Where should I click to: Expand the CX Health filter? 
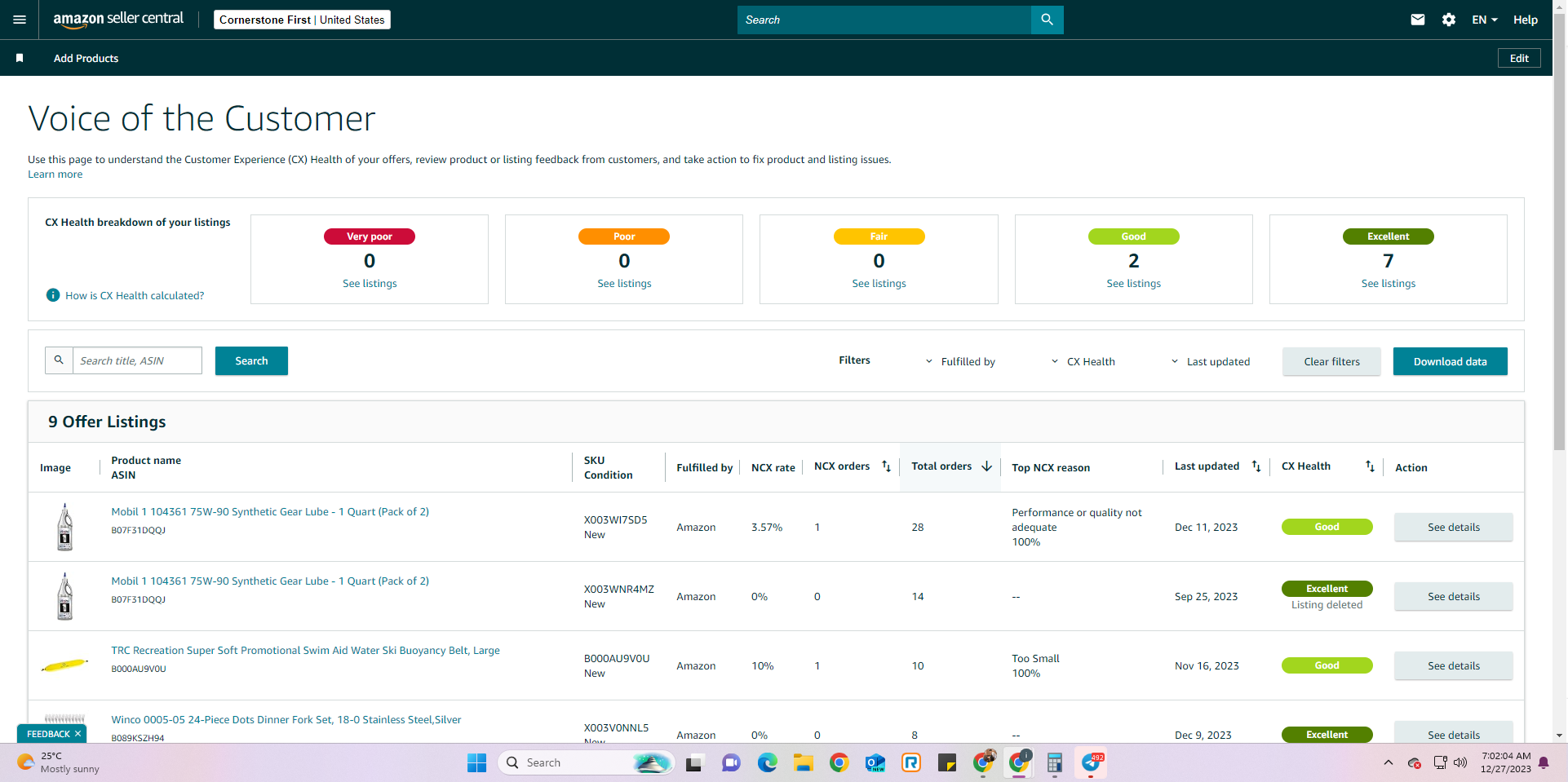point(1083,361)
